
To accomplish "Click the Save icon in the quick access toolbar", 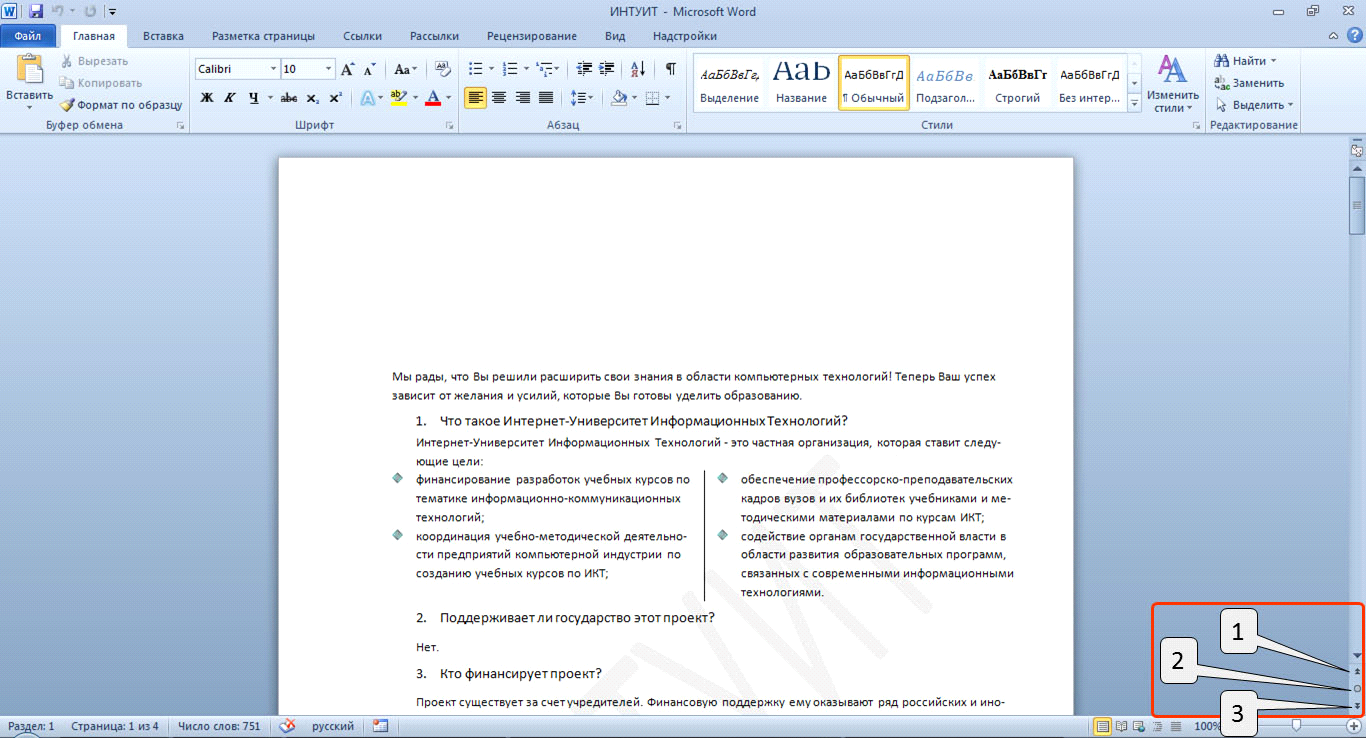I will 36,12.
